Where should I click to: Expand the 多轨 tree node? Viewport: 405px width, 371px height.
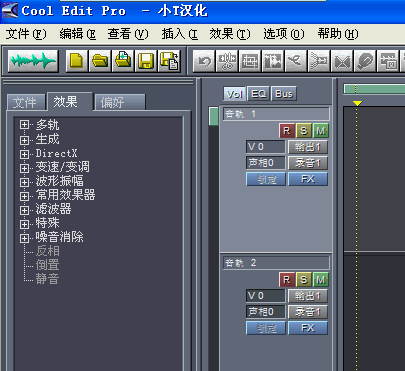pyautogui.click(x=24, y=125)
